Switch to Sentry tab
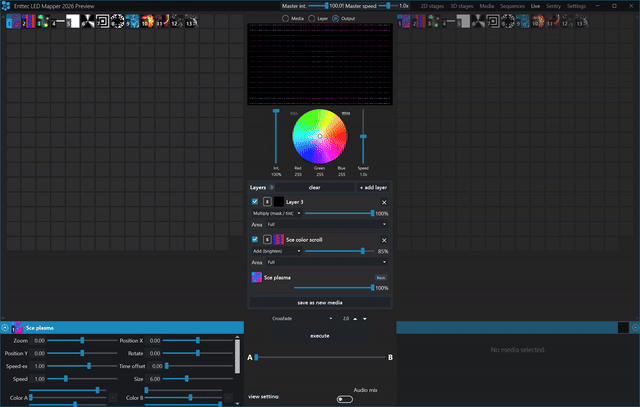This screenshot has width=640, height=407. pyautogui.click(x=553, y=6)
